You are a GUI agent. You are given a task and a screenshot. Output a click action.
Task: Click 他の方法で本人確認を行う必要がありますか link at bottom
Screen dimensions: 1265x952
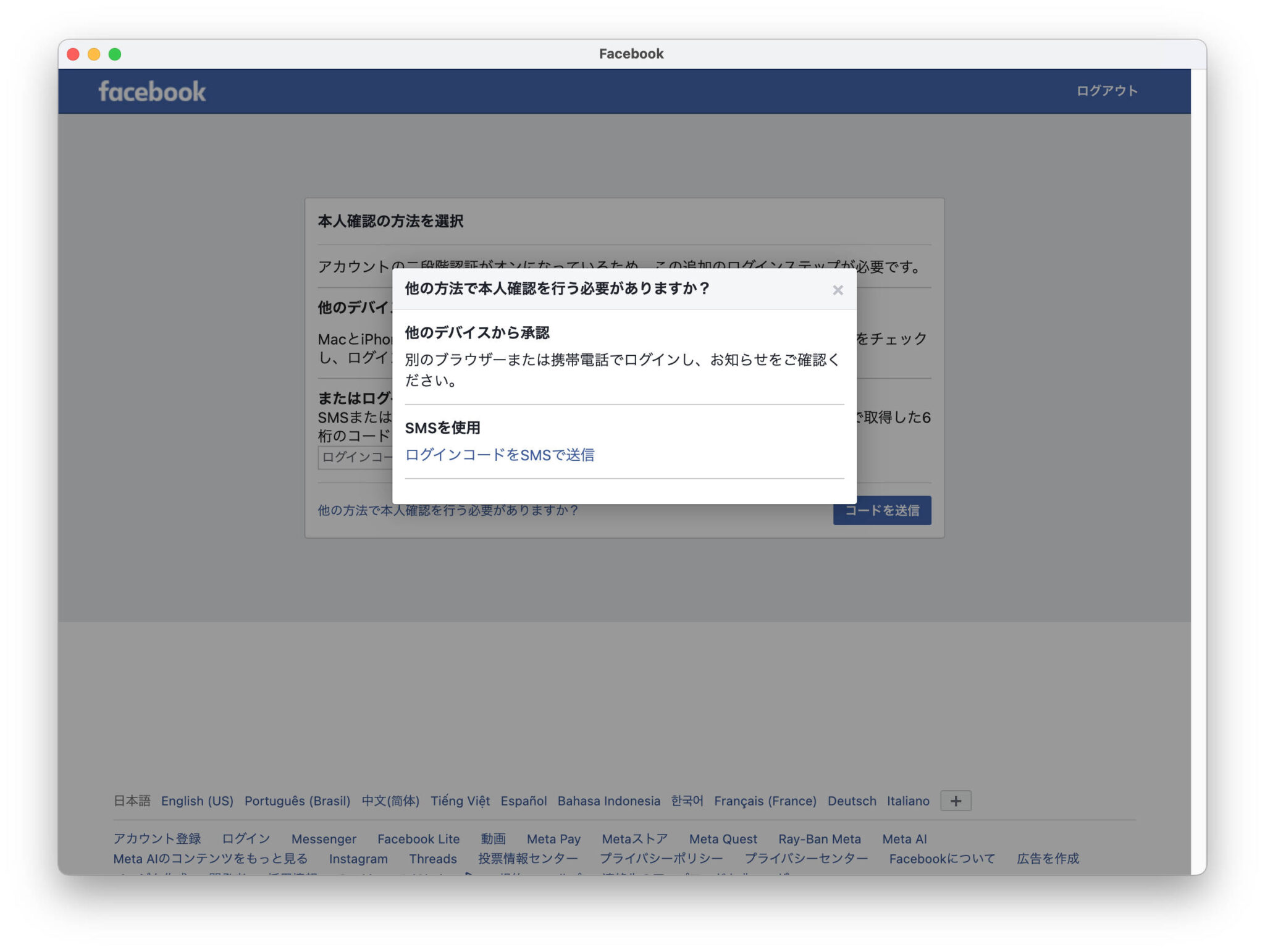pos(448,510)
